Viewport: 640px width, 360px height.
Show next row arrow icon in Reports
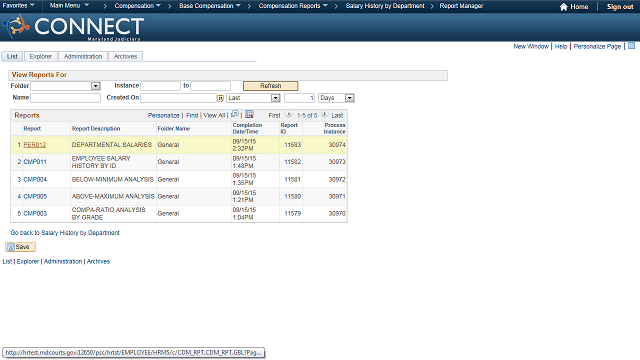tap(324, 115)
